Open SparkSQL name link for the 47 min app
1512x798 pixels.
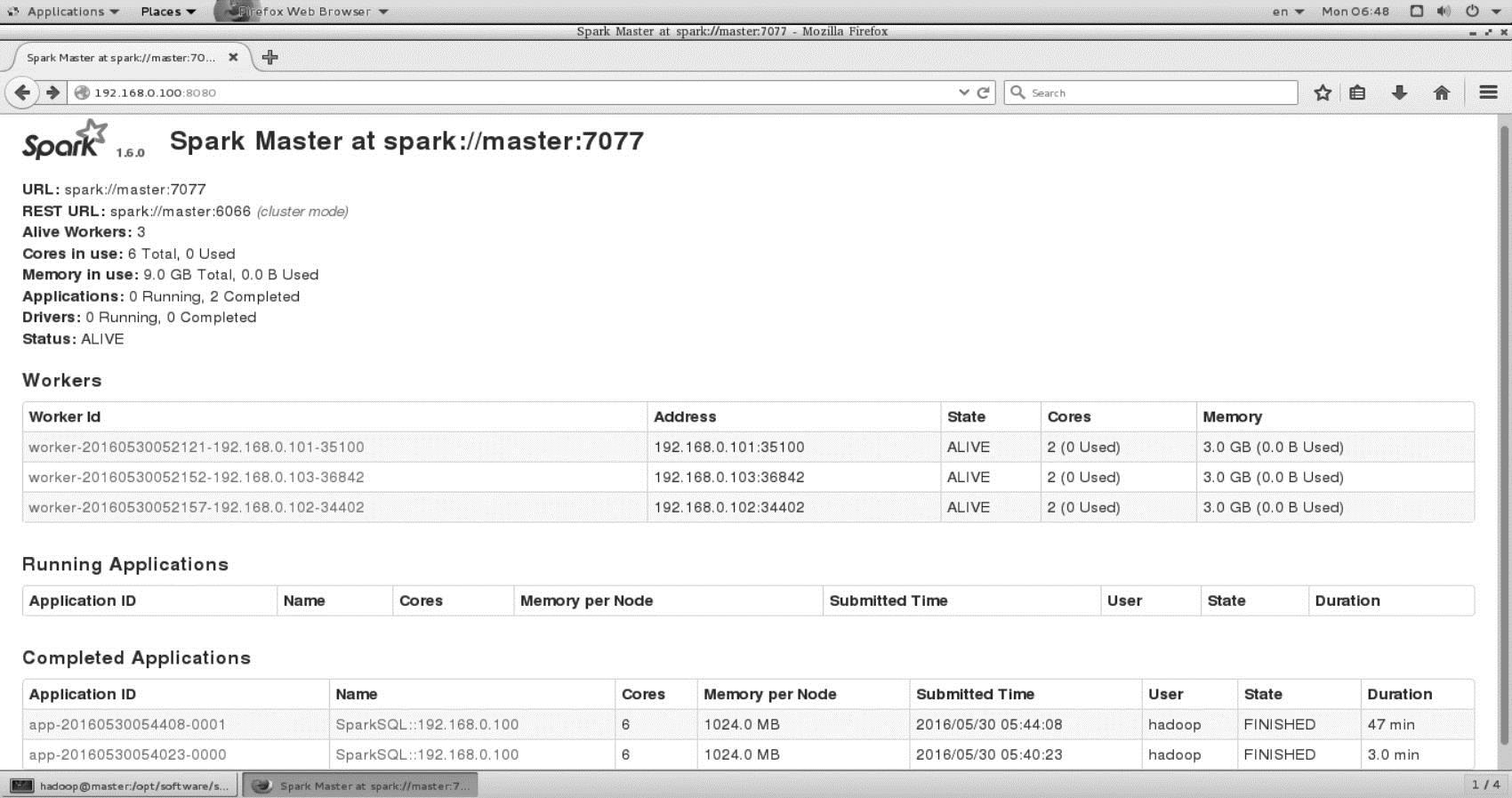(427, 724)
